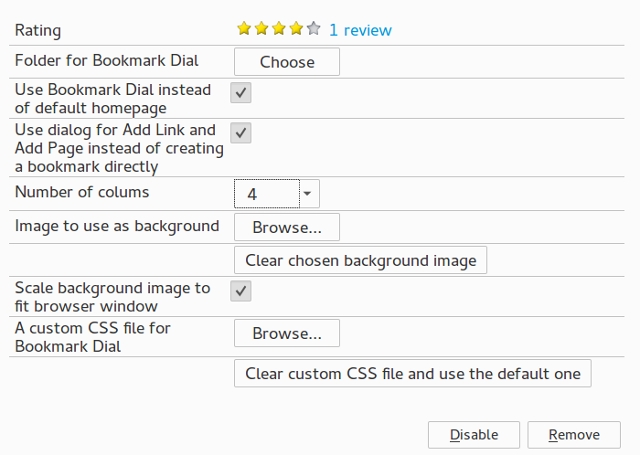Disable the Bookmark Dial add-on

[474, 435]
